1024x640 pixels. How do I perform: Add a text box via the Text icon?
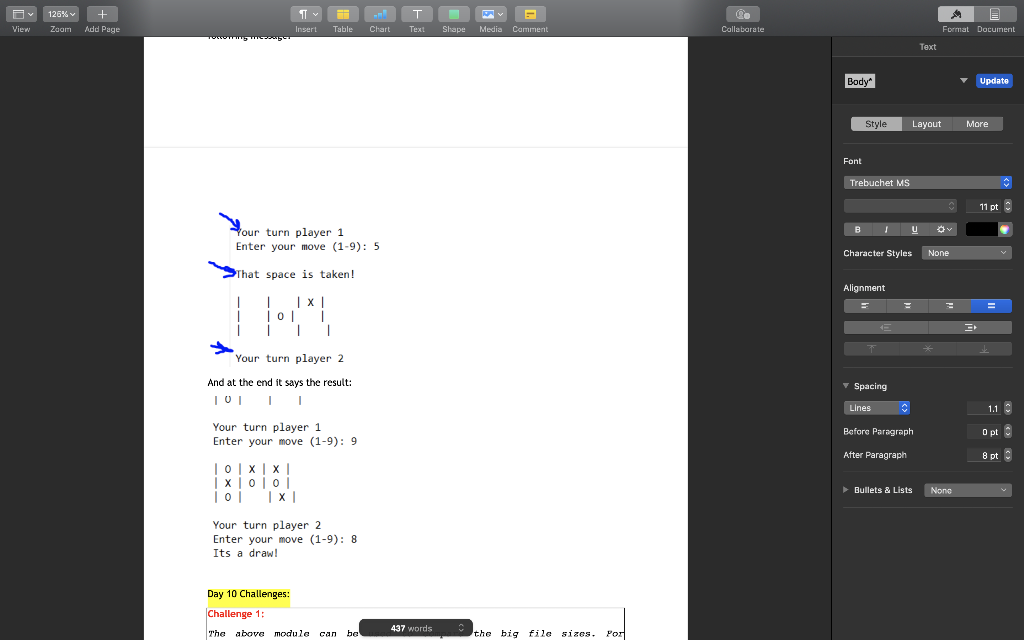pyautogui.click(x=417, y=14)
